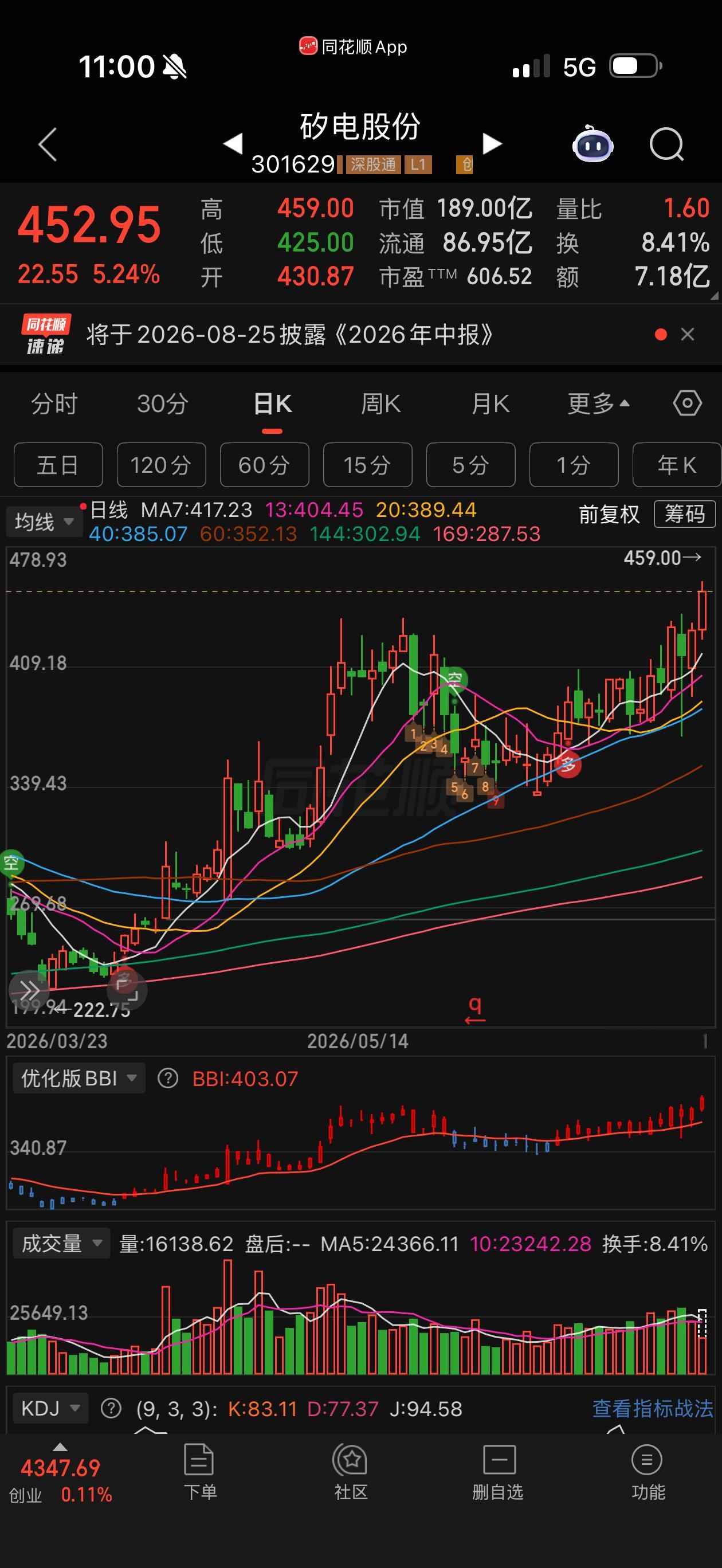
Task: Go to previous stock with left triangle
Action: 233,144
